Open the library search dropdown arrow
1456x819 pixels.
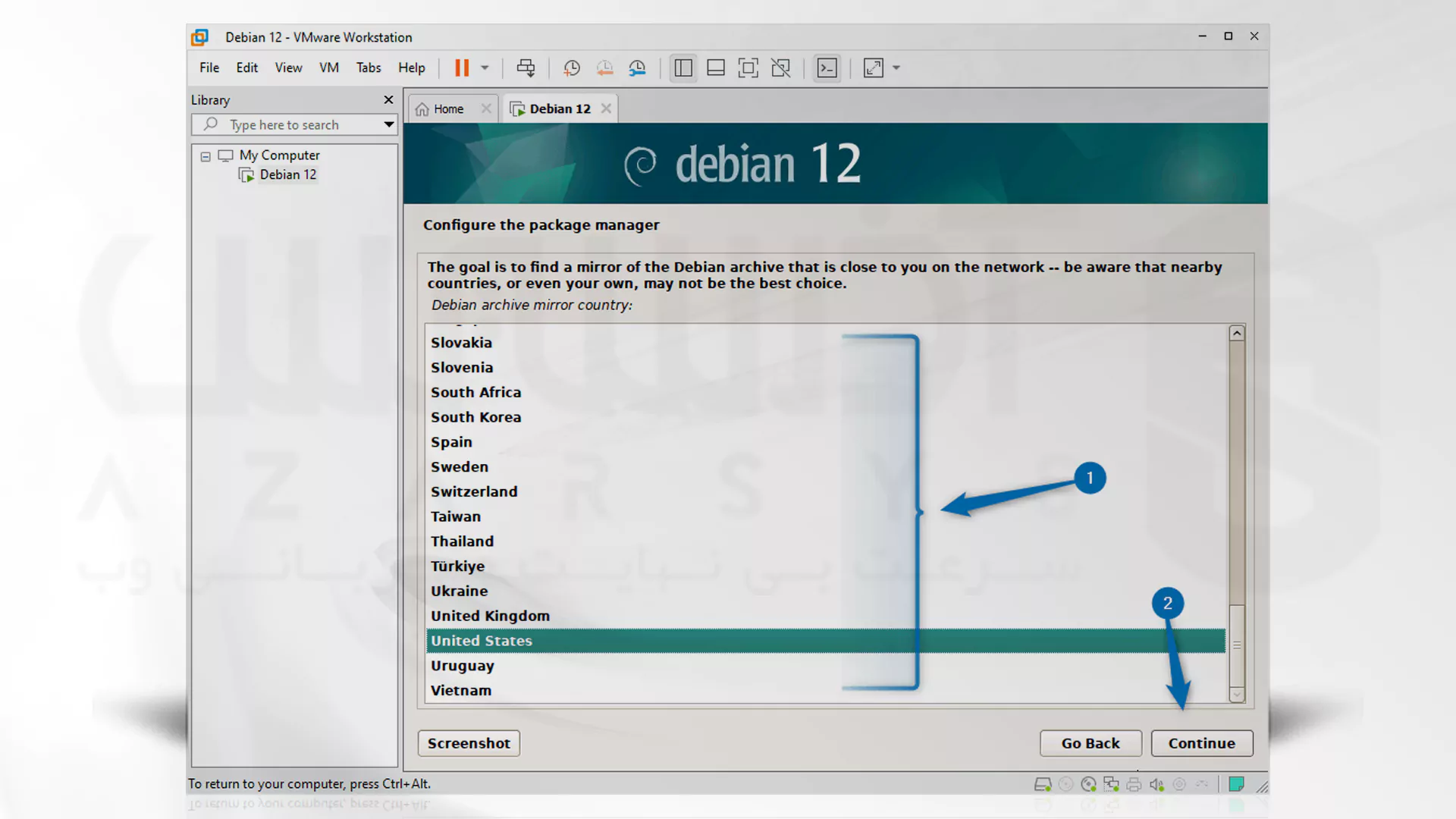click(x=388, y=125)
